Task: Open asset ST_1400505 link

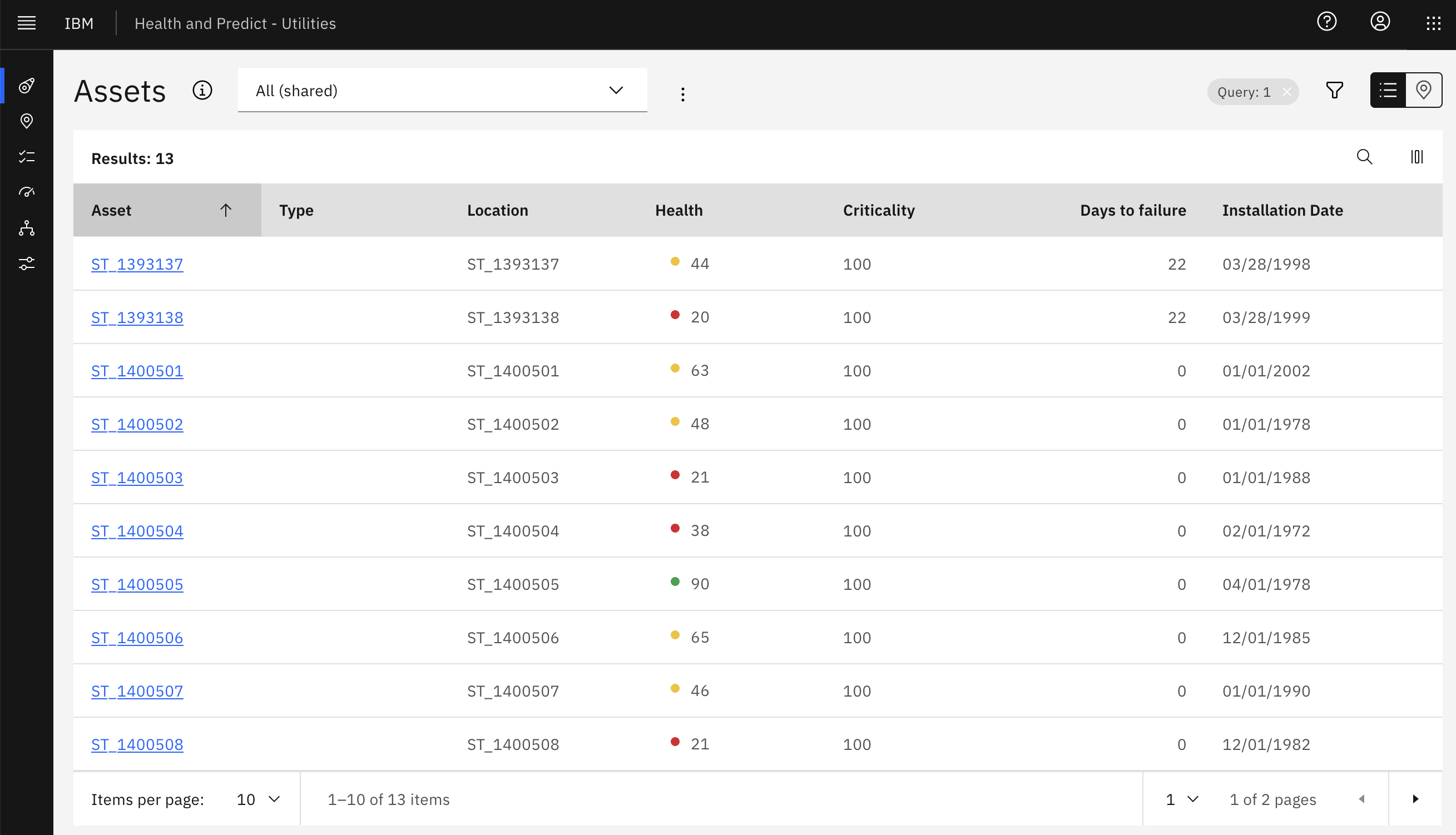Action: tap(137, 584)
